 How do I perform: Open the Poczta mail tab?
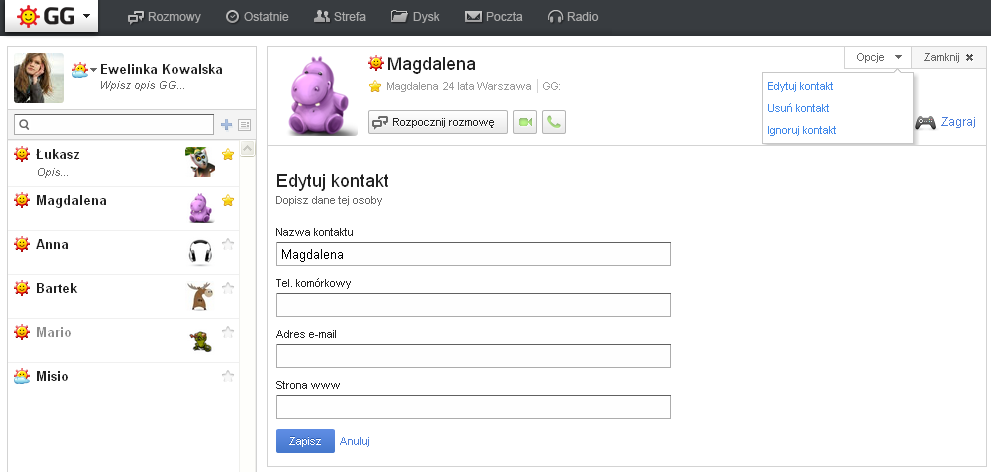pyautogui.click(x=494, y=17)
